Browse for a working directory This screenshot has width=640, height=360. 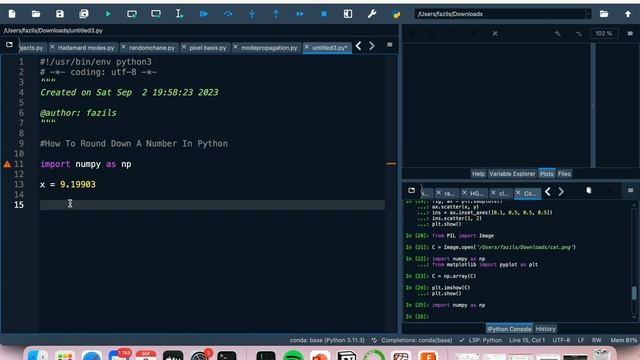point(604,14)
